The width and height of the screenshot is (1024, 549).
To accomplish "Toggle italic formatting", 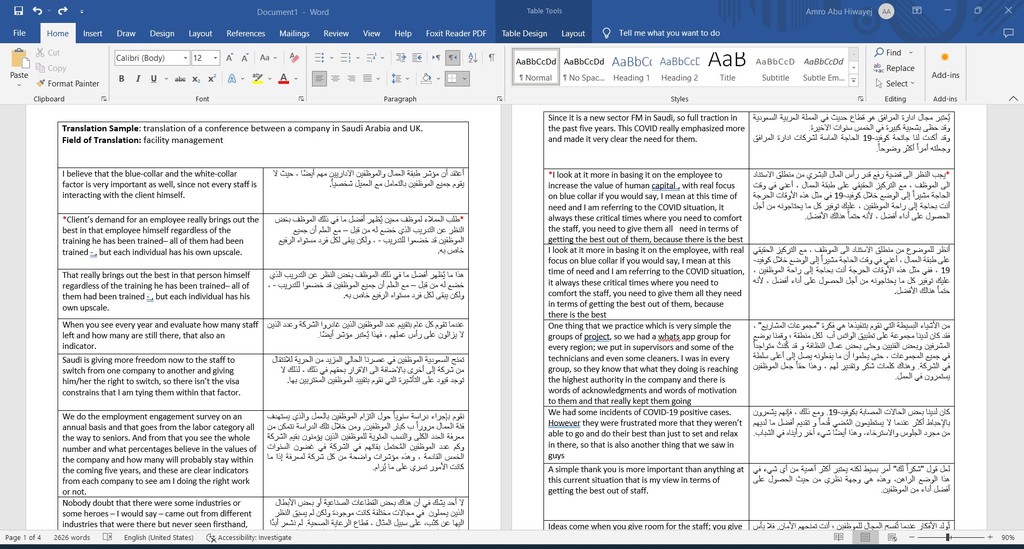I will pos(138,79).
